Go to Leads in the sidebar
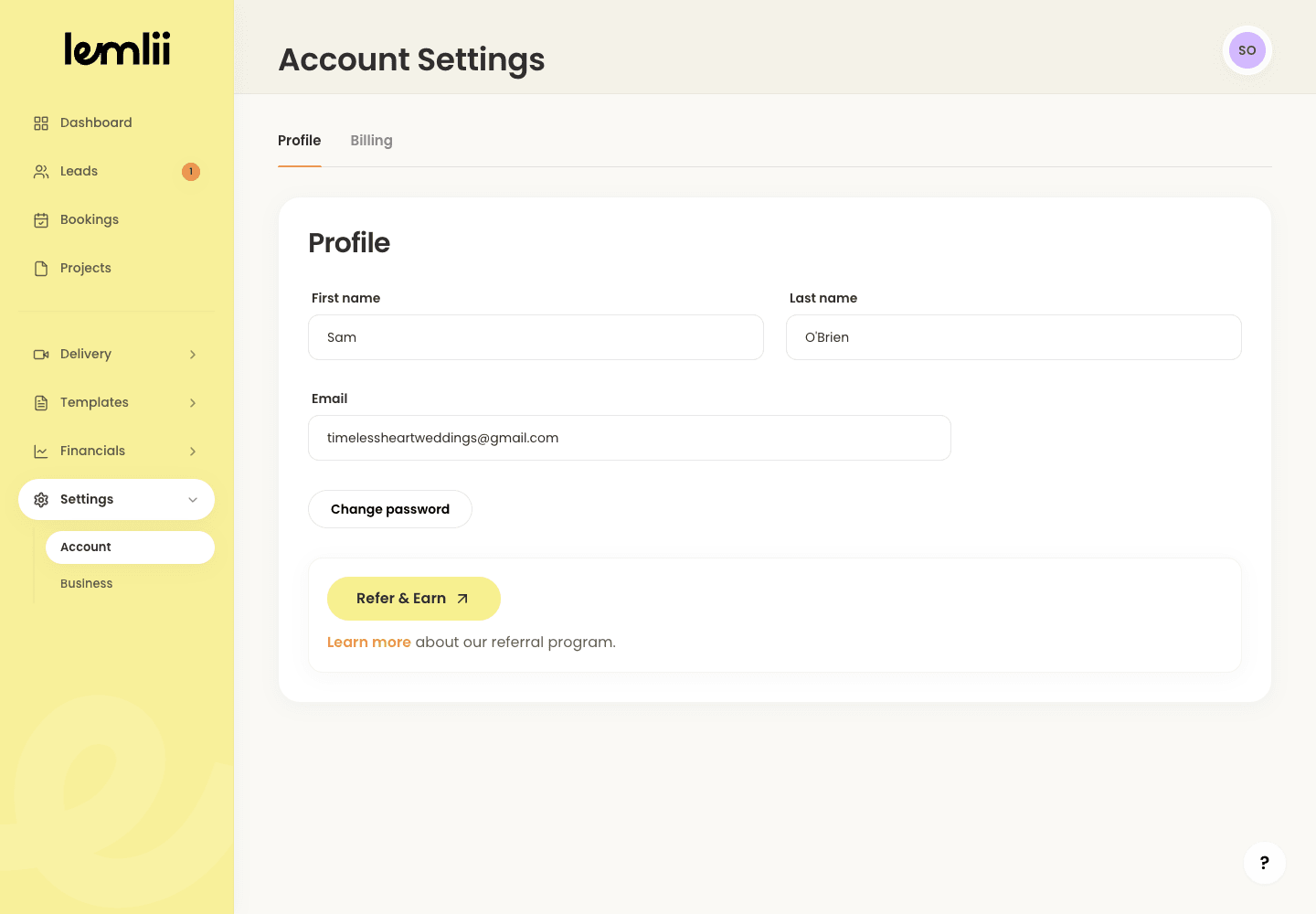The image size is (1316, 914). (116, 171)
